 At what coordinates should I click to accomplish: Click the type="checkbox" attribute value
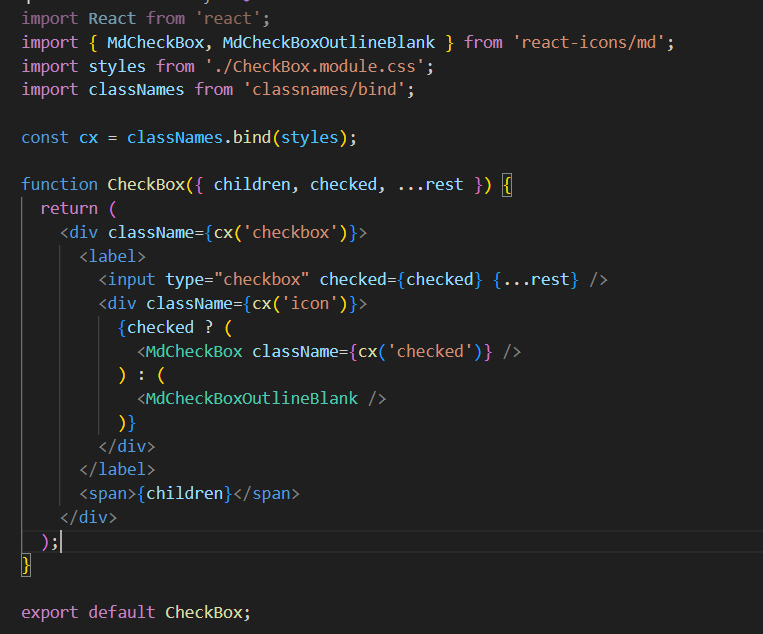pyautogui.click(x=261, y=279)
